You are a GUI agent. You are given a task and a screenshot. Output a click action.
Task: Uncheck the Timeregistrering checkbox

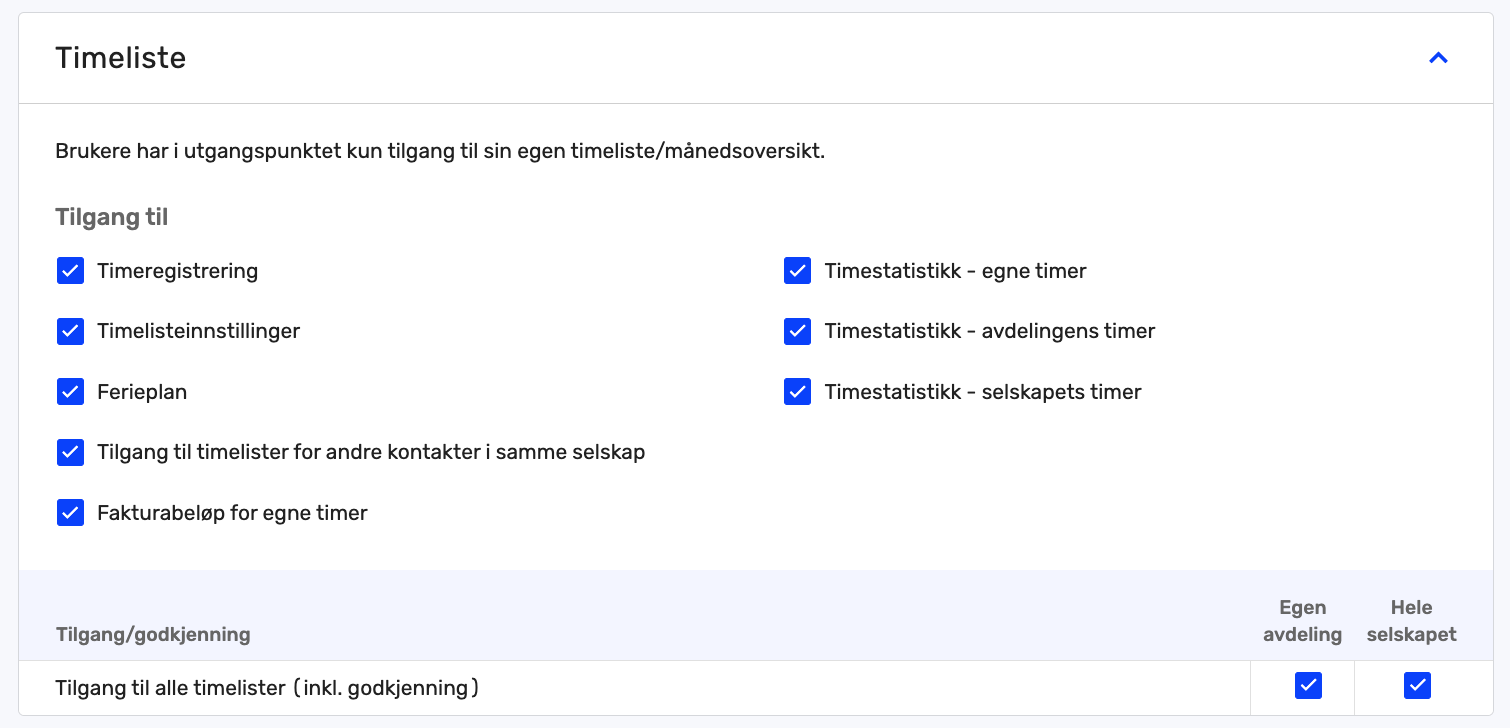[x=70, y=270]
